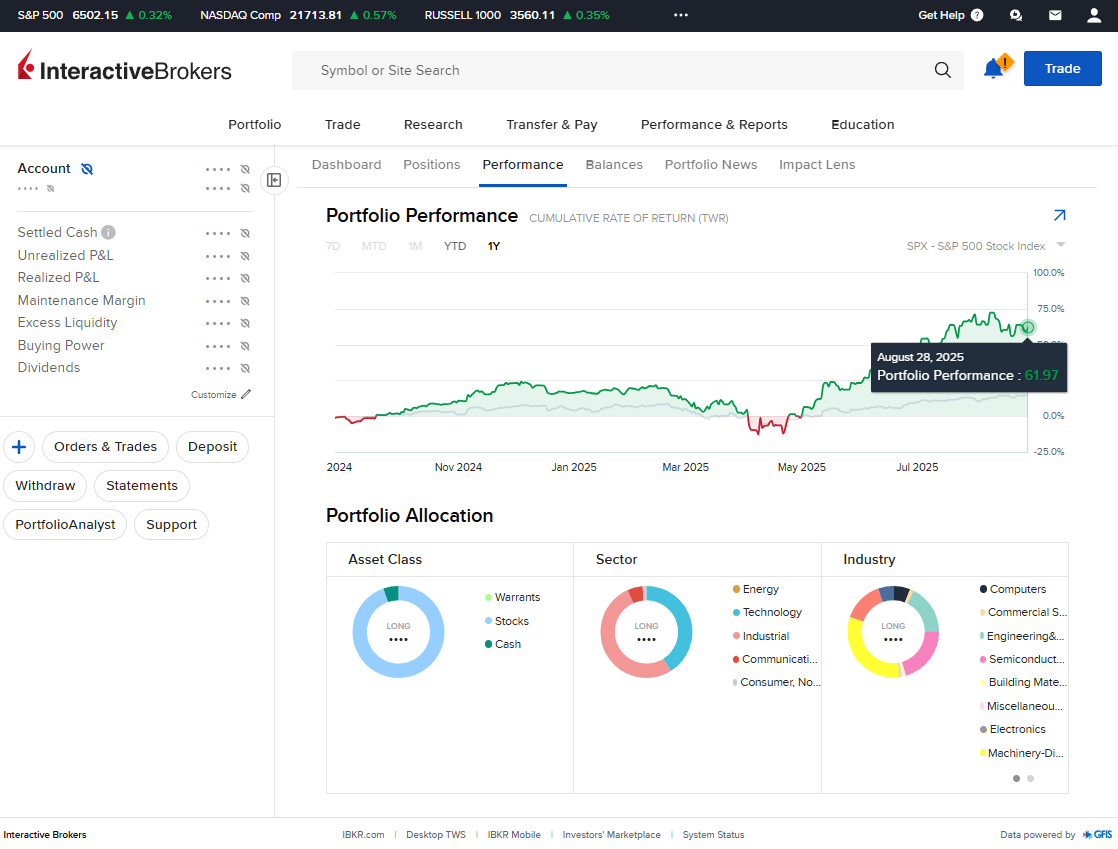1118x849 pixels.
Task: Open Performance & Reports menu
Action: click(714, 125)
